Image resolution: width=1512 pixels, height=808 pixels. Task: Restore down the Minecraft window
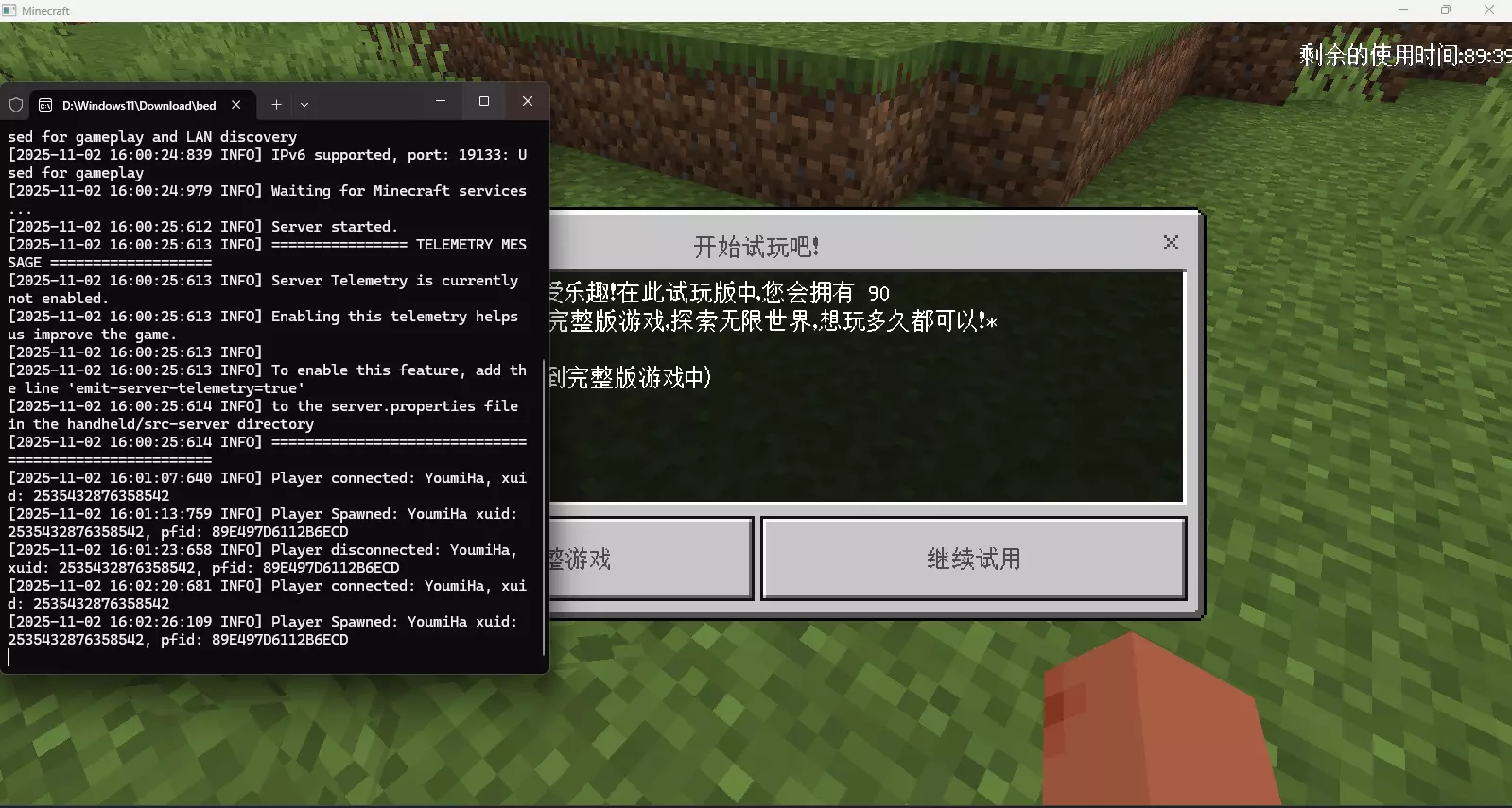[1446, 10]
